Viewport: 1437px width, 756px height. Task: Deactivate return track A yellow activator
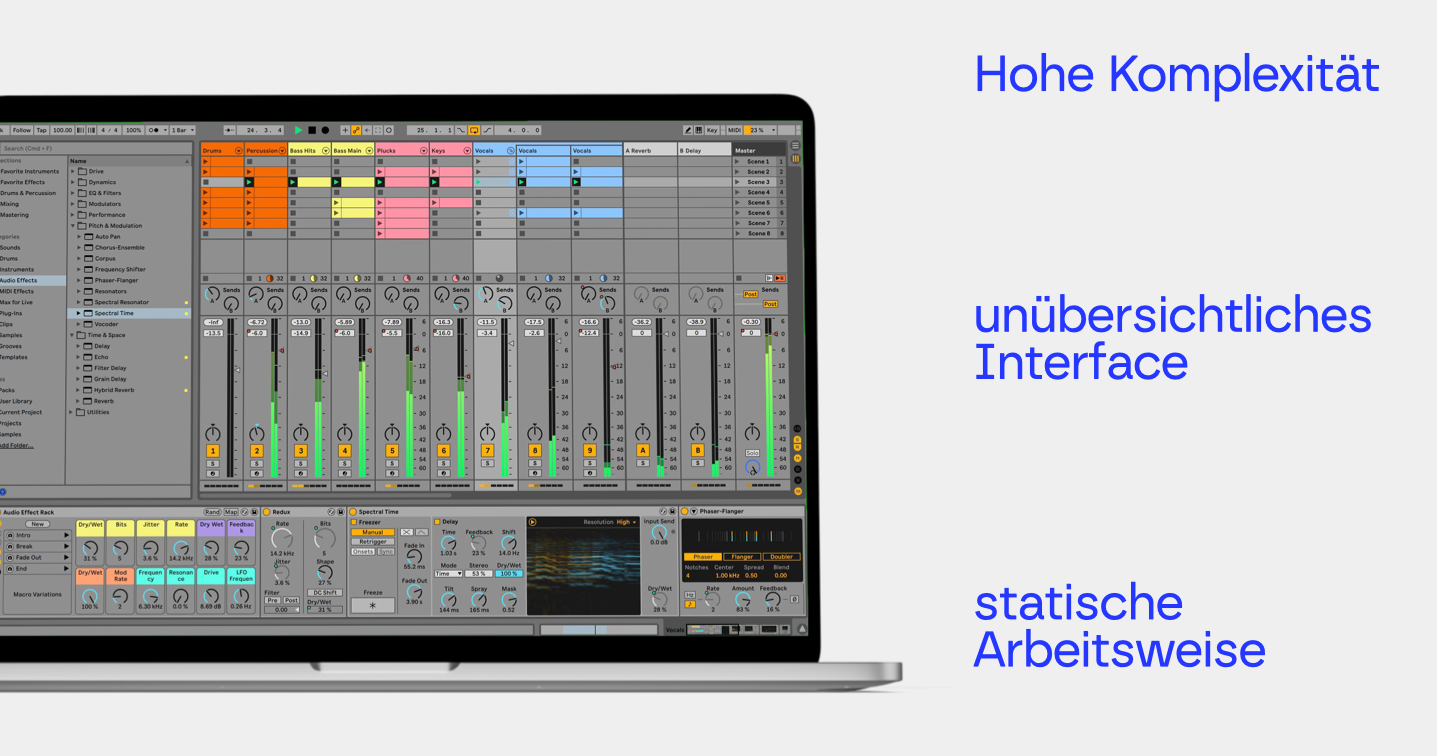click(643, 451)
